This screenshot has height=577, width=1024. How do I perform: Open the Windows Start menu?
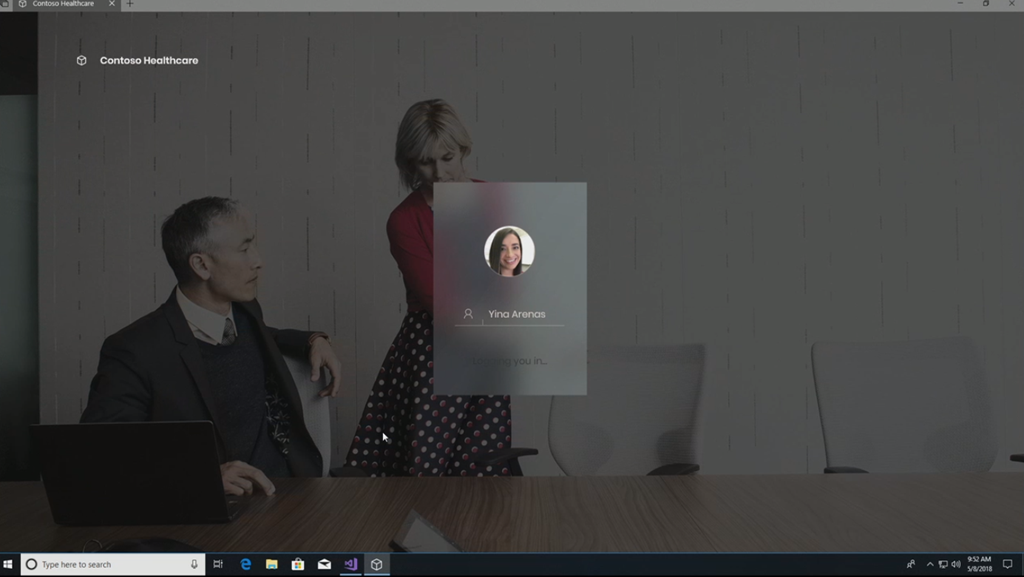[9, 565]
